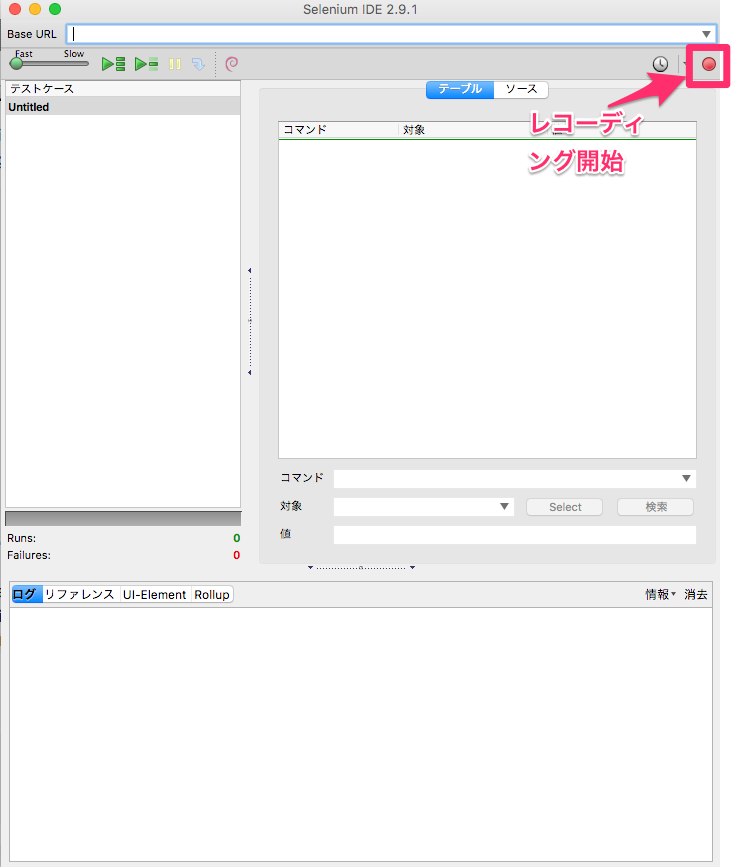Click the yellow minimize window button
The image size is (731, 867).
35,9
